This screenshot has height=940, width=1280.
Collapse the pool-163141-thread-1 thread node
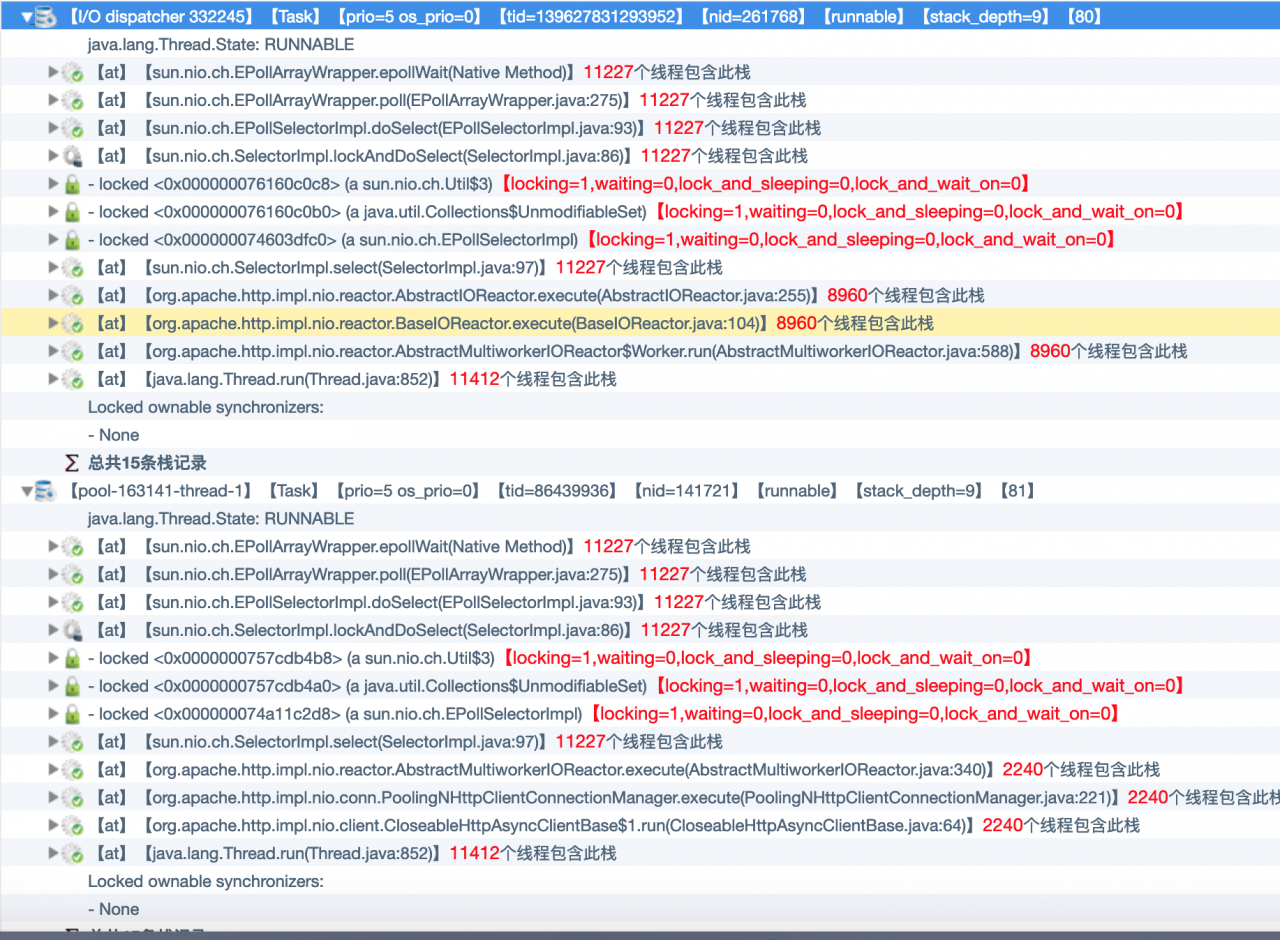(x=27, y=491)
